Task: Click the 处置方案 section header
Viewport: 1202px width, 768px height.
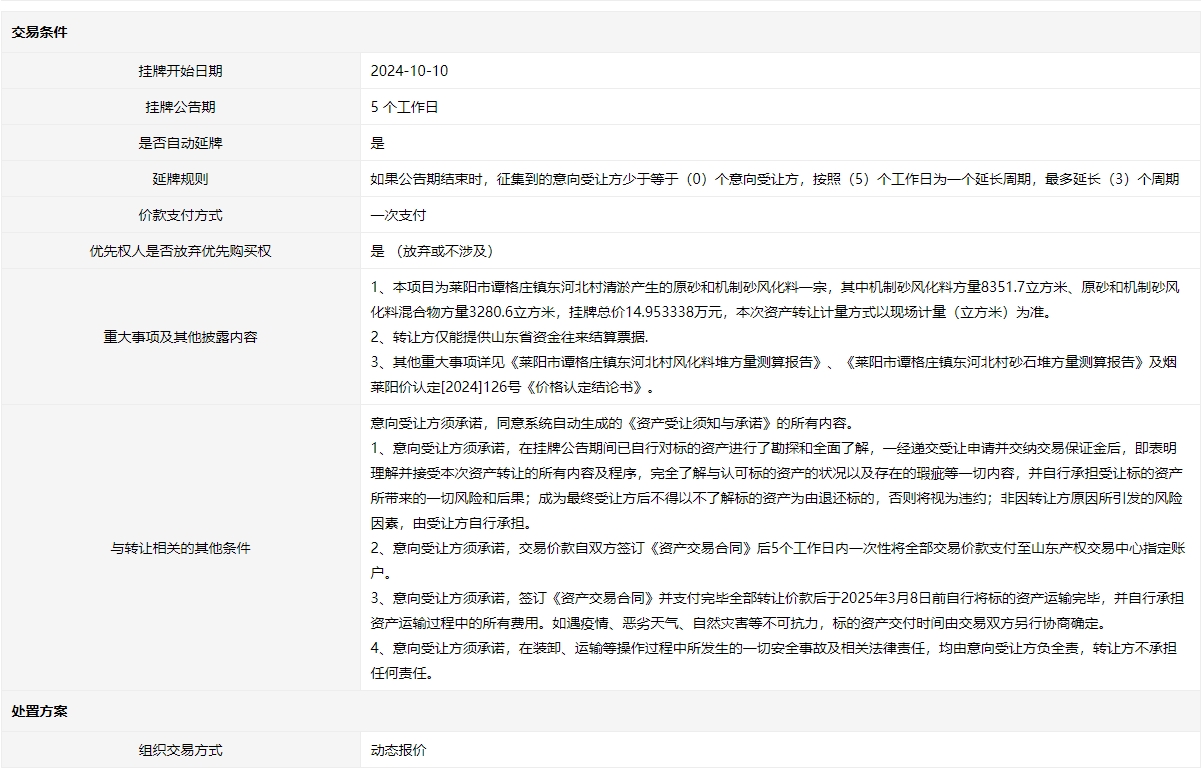Action: 40,711
